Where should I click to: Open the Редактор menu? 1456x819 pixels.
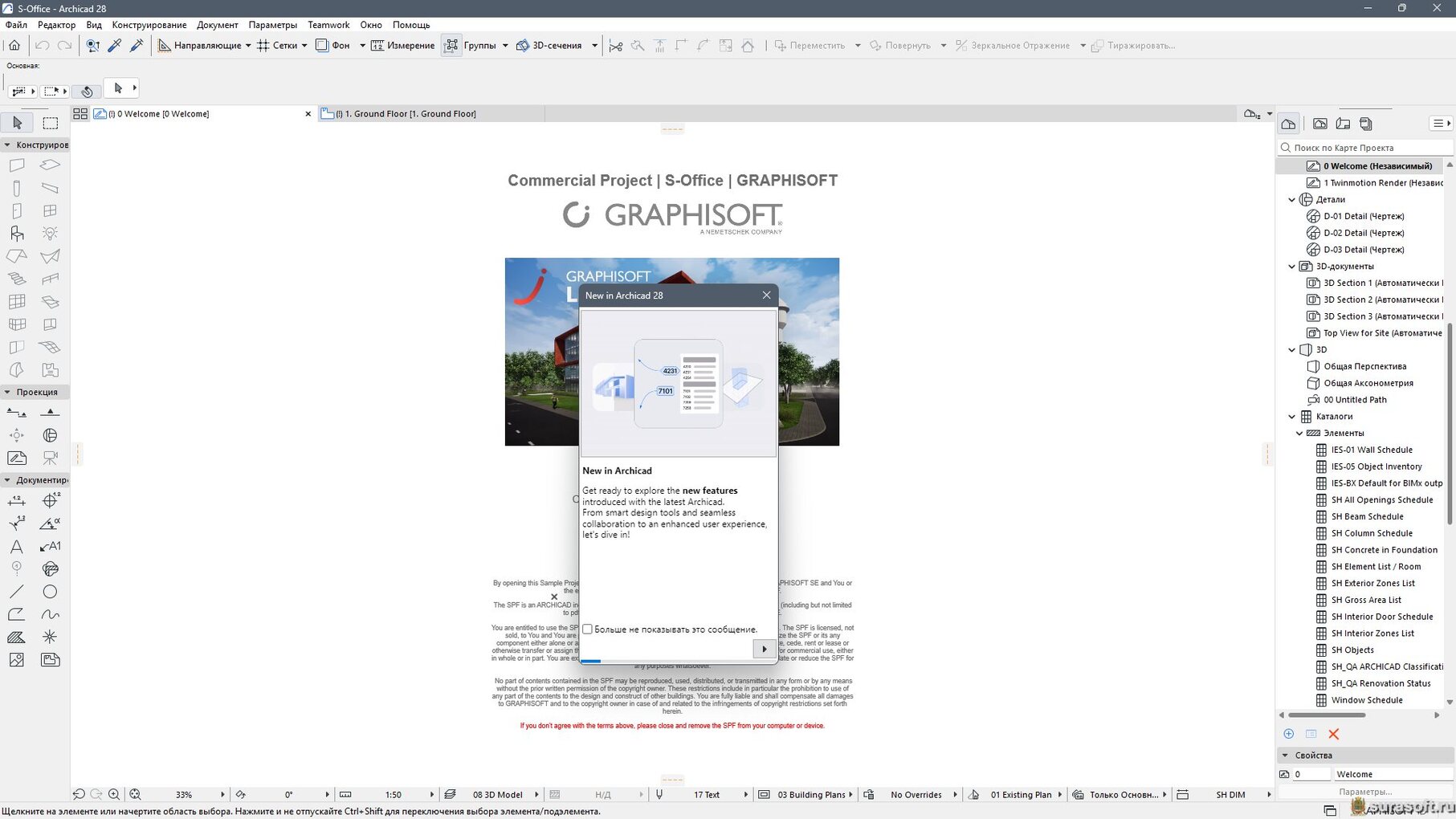56,25
